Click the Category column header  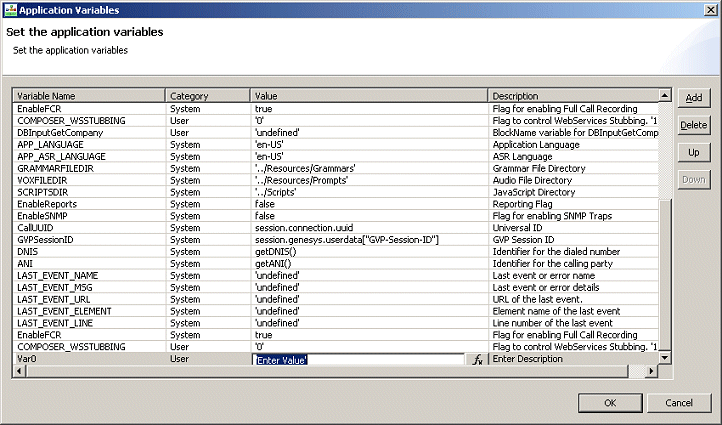point(207,96)
